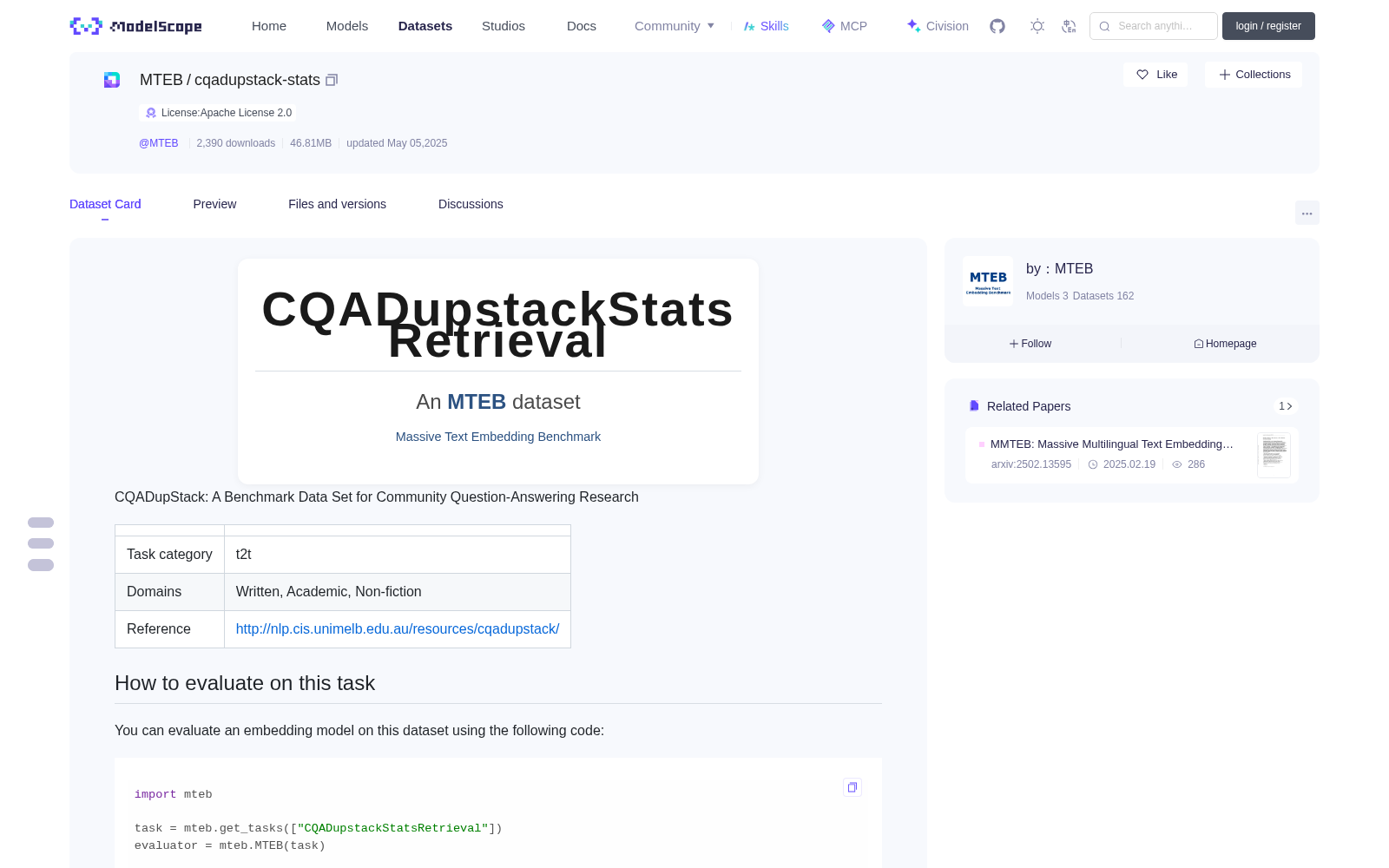Click the MCP diamond icon

[x=828, y=26]
